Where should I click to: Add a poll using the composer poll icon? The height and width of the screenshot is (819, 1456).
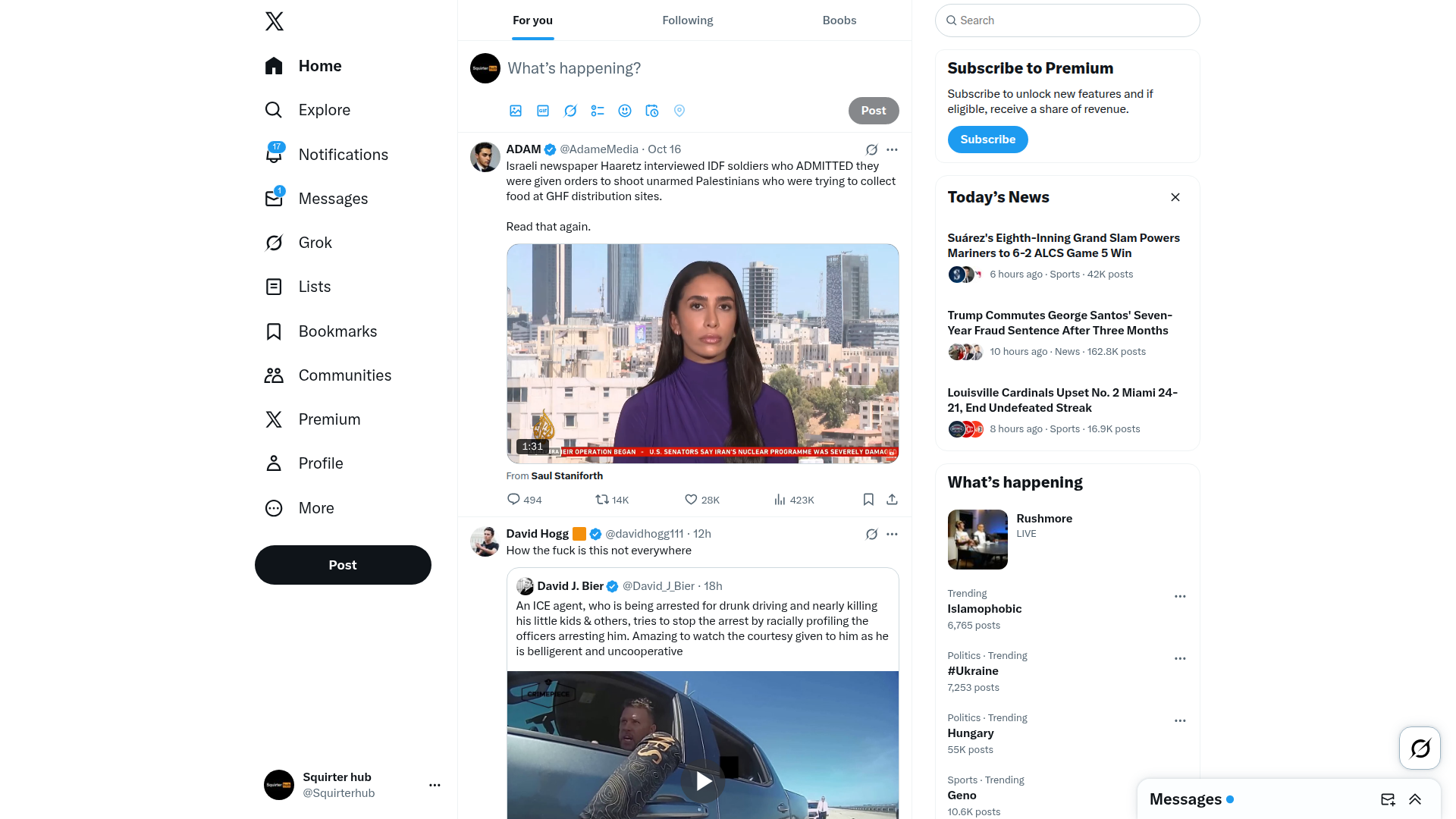[x=598, y=111]
